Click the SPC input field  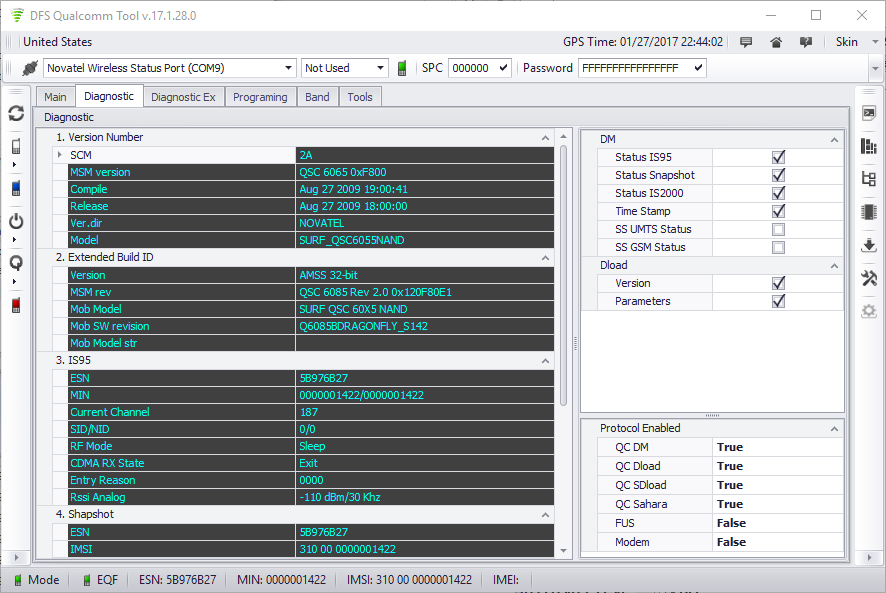click(473, 68)
